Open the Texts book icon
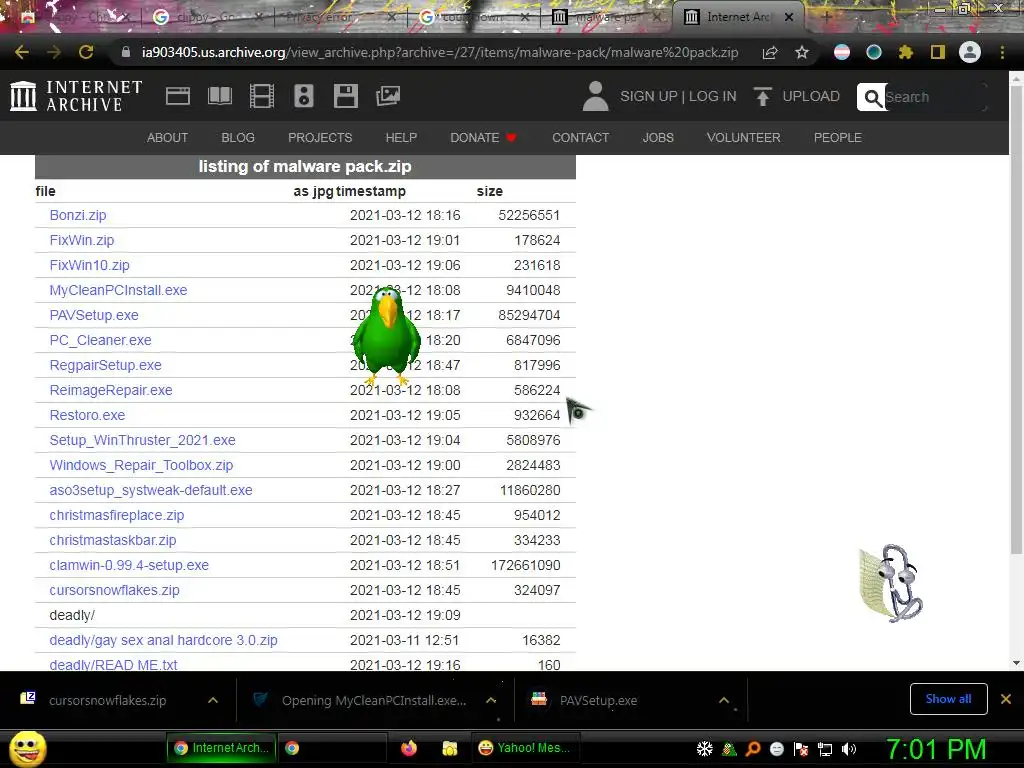The image size is (1024, 768). tap(219, 96)
